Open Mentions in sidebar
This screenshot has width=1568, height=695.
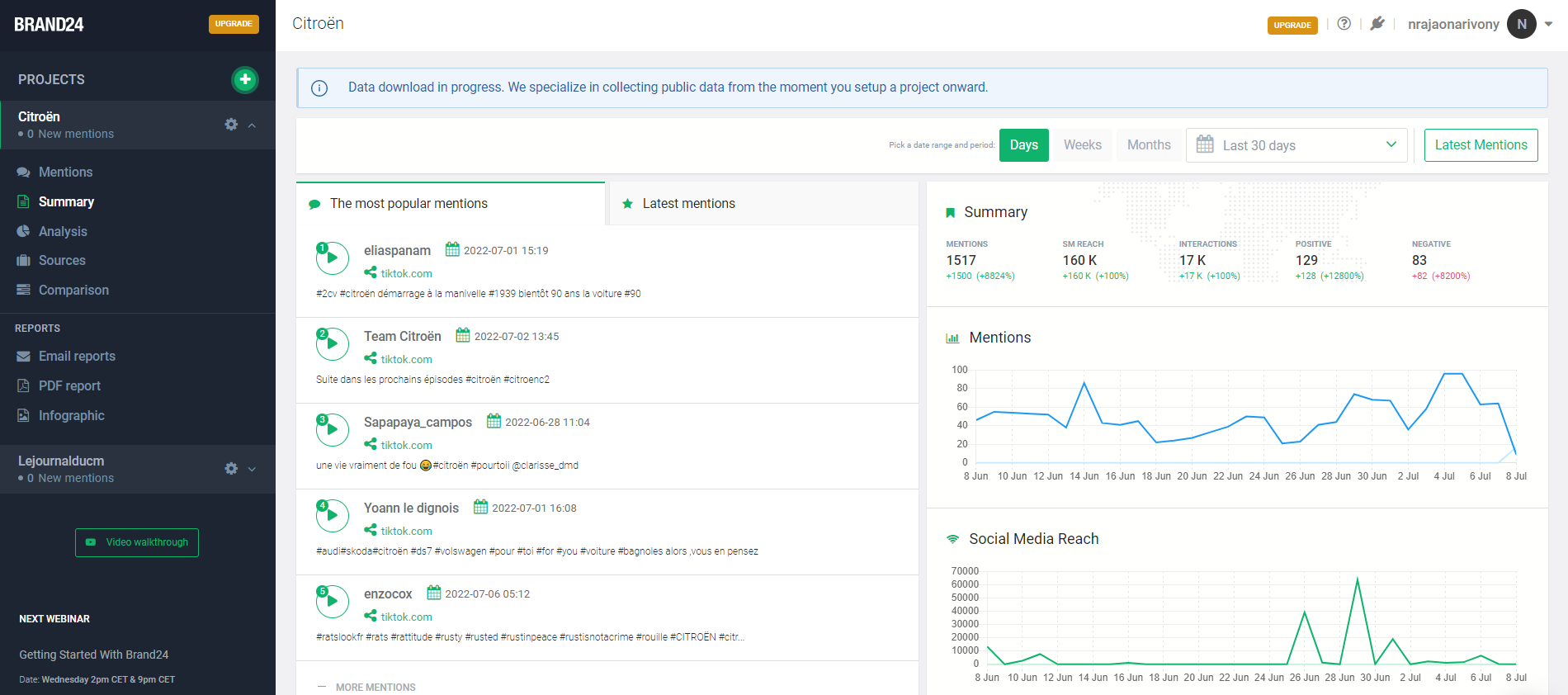coord(65,172)
